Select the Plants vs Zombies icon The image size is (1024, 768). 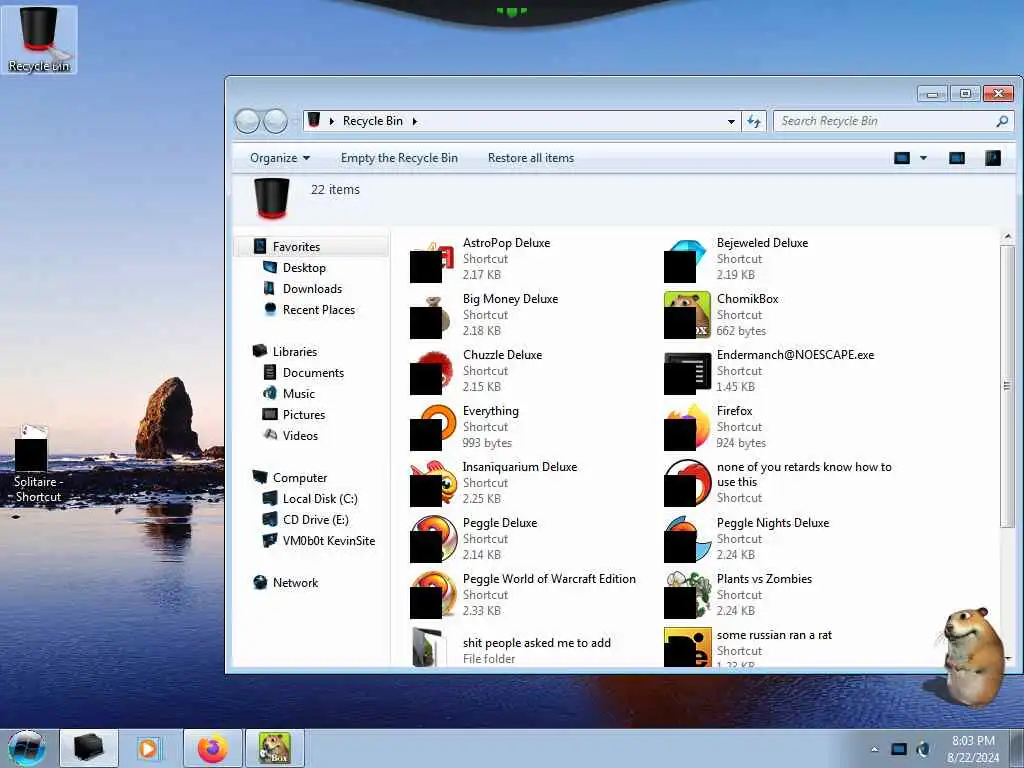coord(687,596)
